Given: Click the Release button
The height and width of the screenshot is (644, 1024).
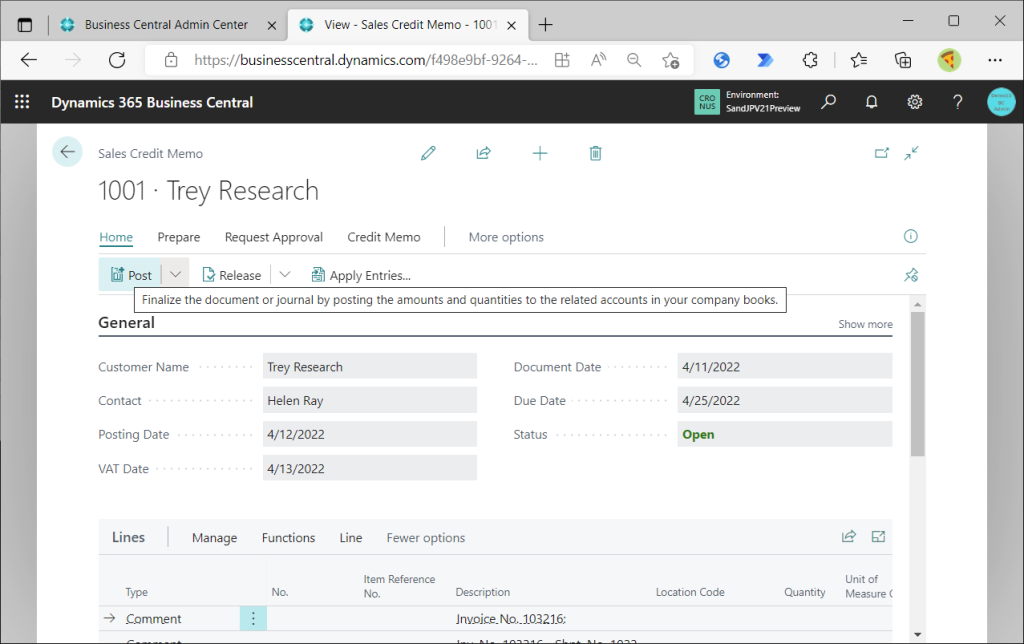Looking at the screenshot, I should (232, 275).
